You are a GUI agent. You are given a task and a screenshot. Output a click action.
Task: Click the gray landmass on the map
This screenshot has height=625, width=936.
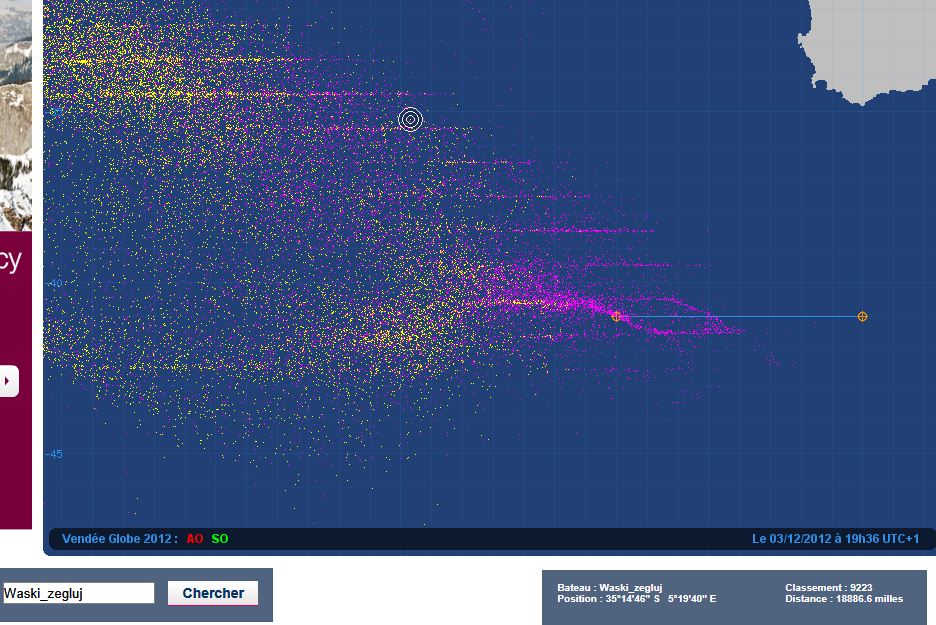click(870, 45)
